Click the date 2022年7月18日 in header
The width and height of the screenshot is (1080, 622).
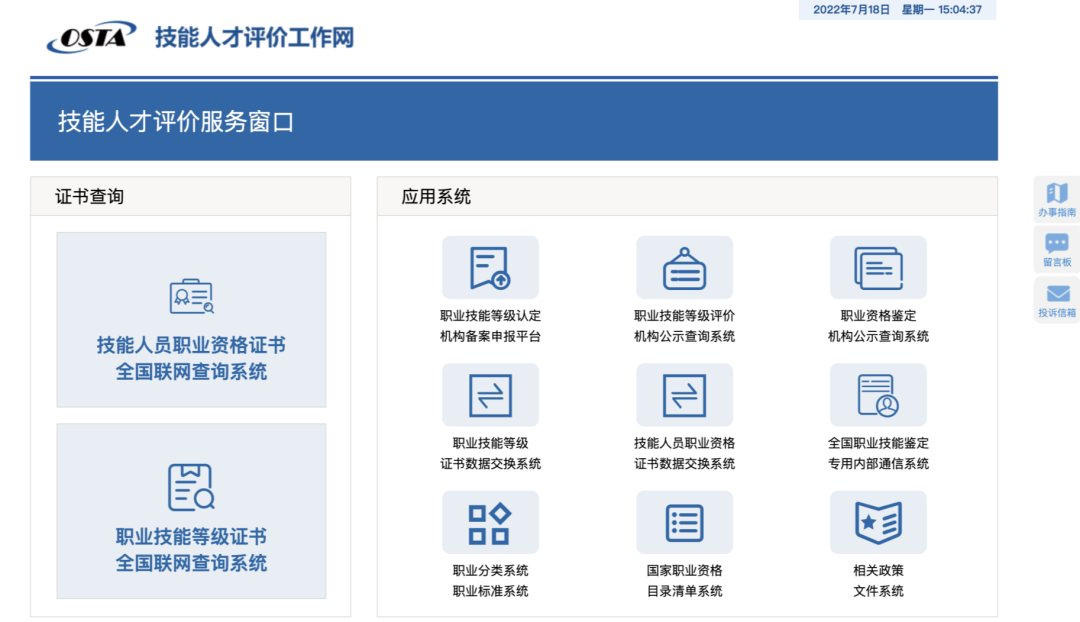click(x=851, y=10)
